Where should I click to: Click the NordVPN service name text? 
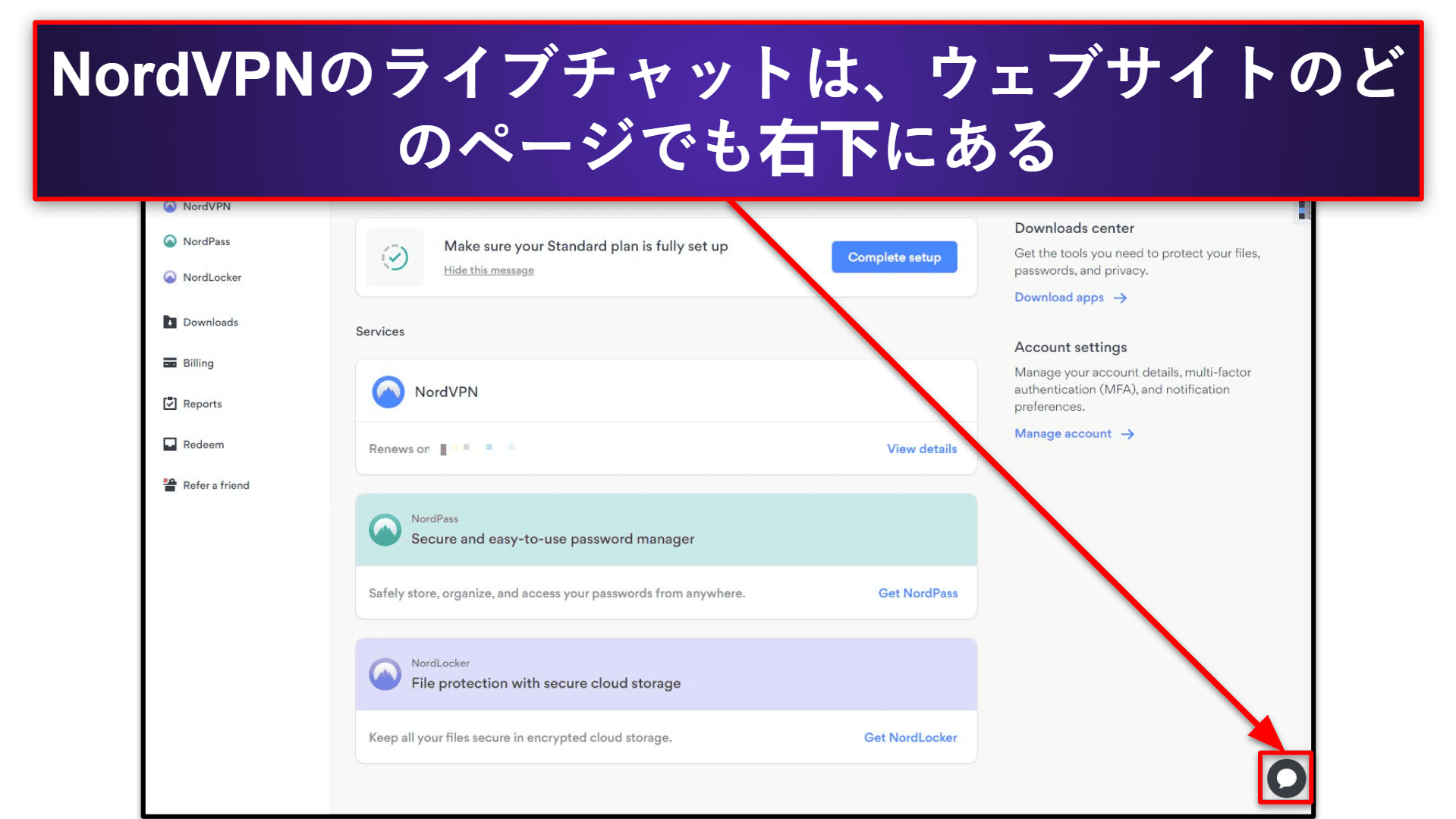tap(446, 392)
